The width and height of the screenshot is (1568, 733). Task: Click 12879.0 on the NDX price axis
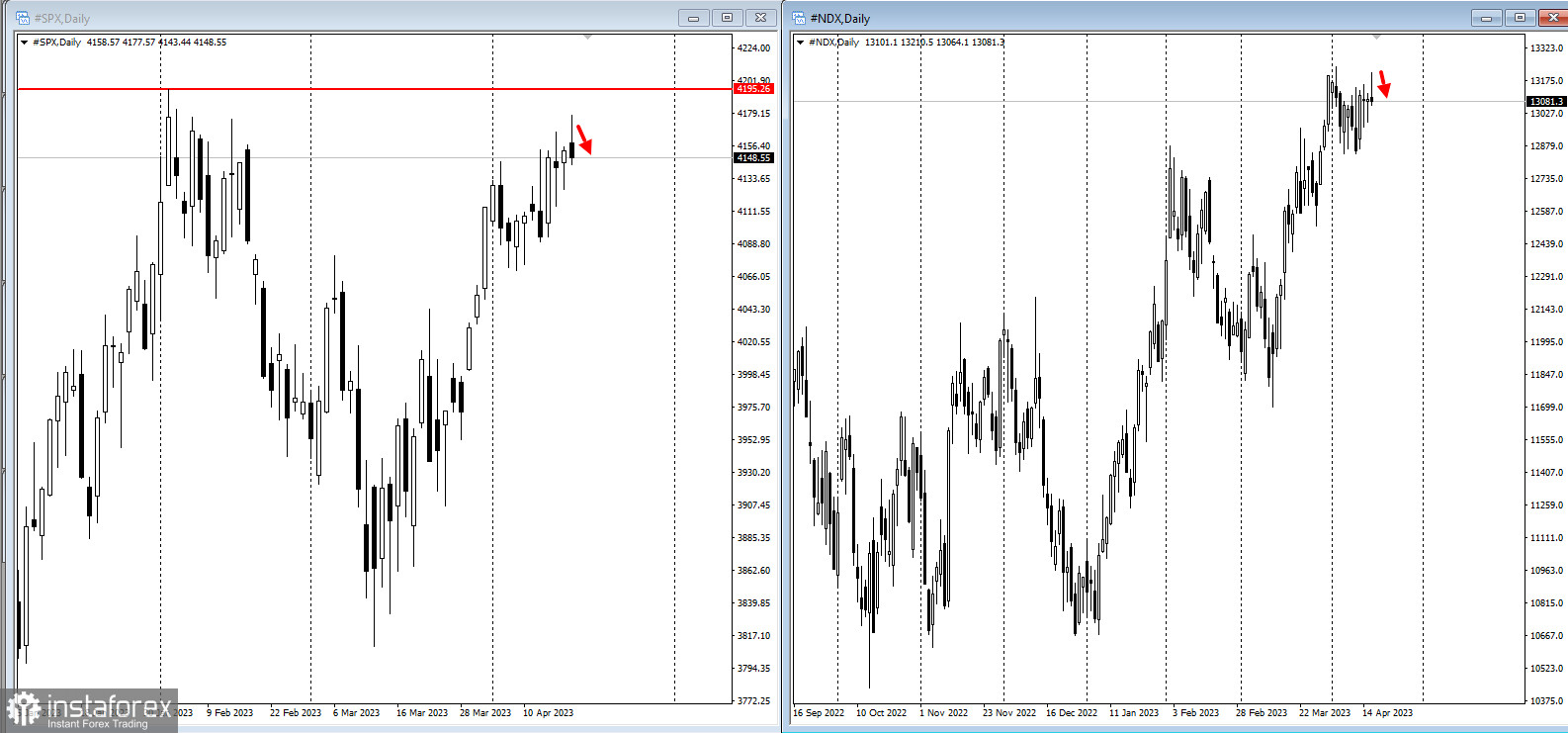tap(1546, 146)
